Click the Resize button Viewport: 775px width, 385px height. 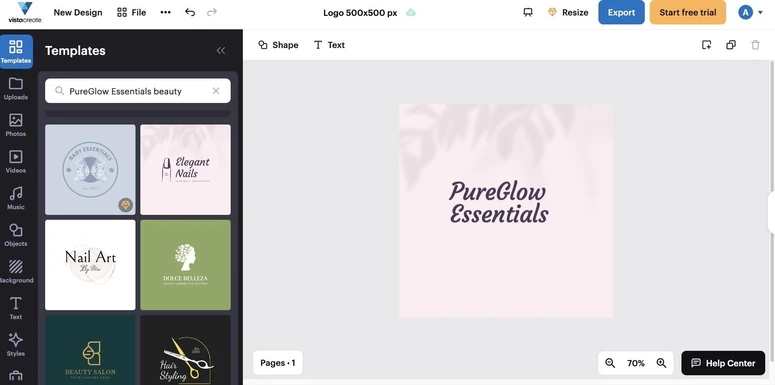pyautogui.click(x=568, y=12)
